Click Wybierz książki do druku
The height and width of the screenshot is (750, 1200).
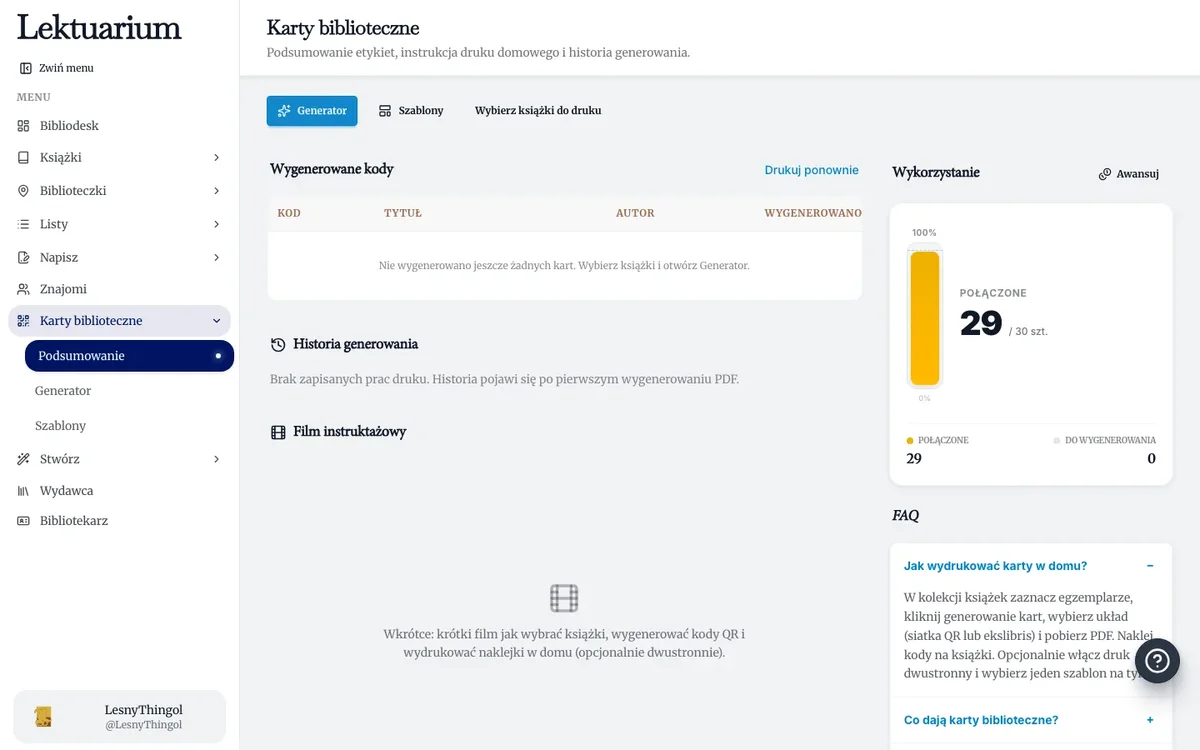(x=538, y=111)
